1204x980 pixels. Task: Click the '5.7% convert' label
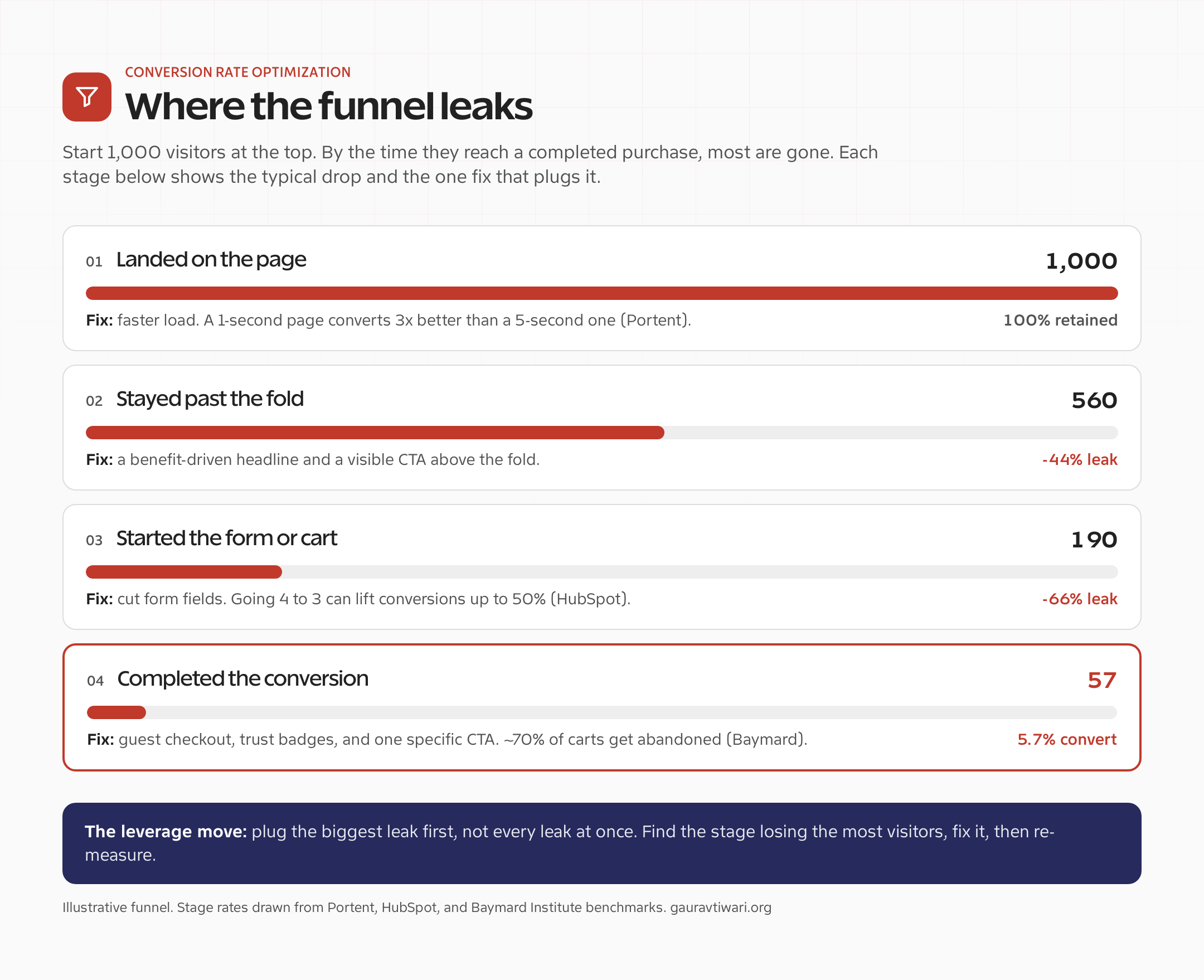click(1067, 740)
